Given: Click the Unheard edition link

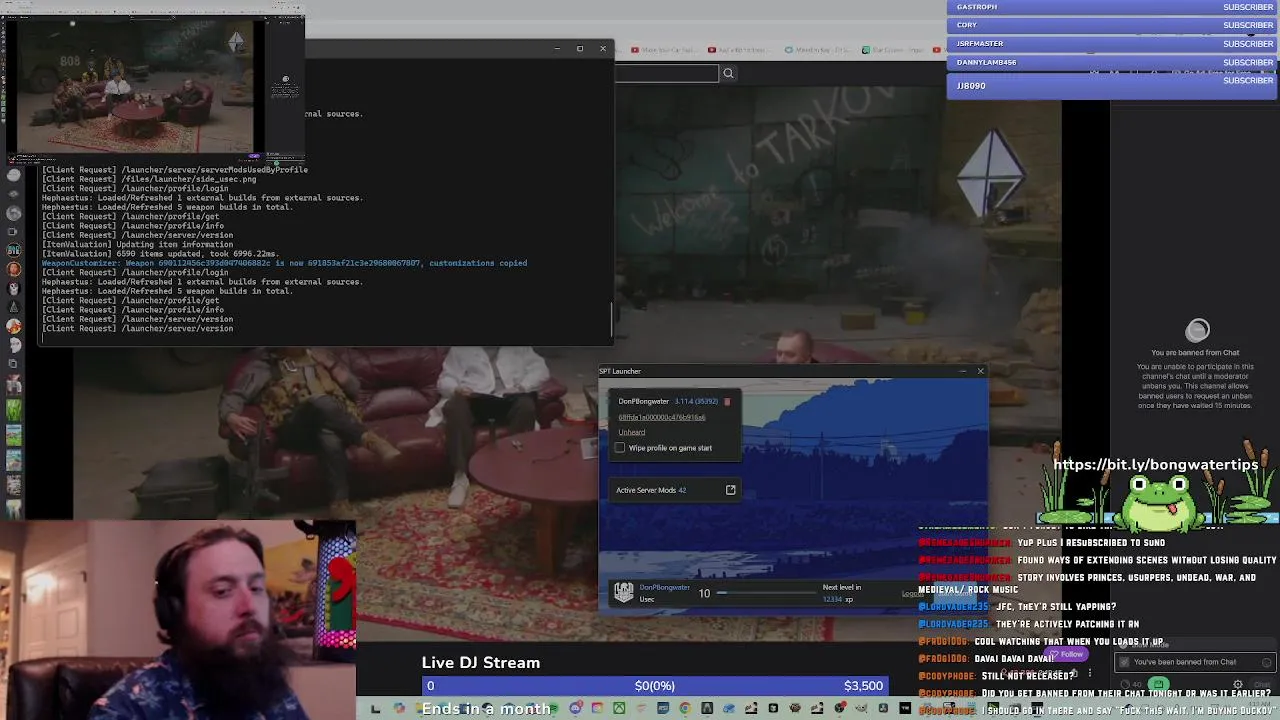Looking at the screenshot, I should (631, 432).
